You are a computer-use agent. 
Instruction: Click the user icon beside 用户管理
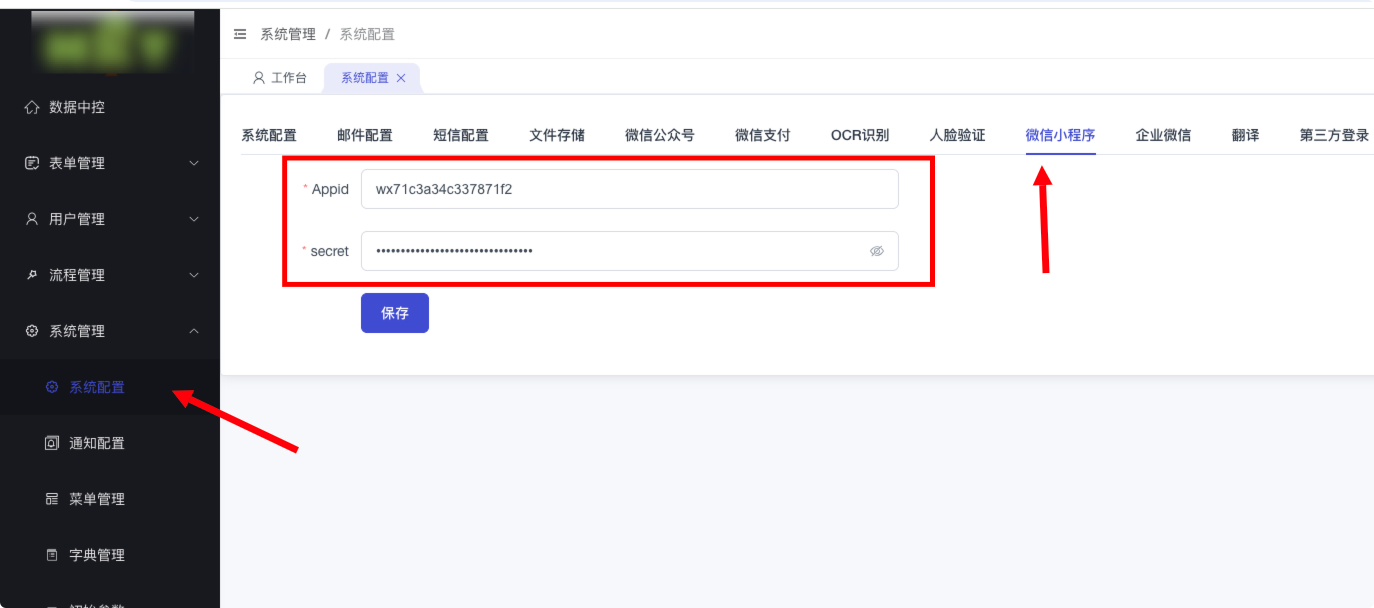(x=32, y=219)
